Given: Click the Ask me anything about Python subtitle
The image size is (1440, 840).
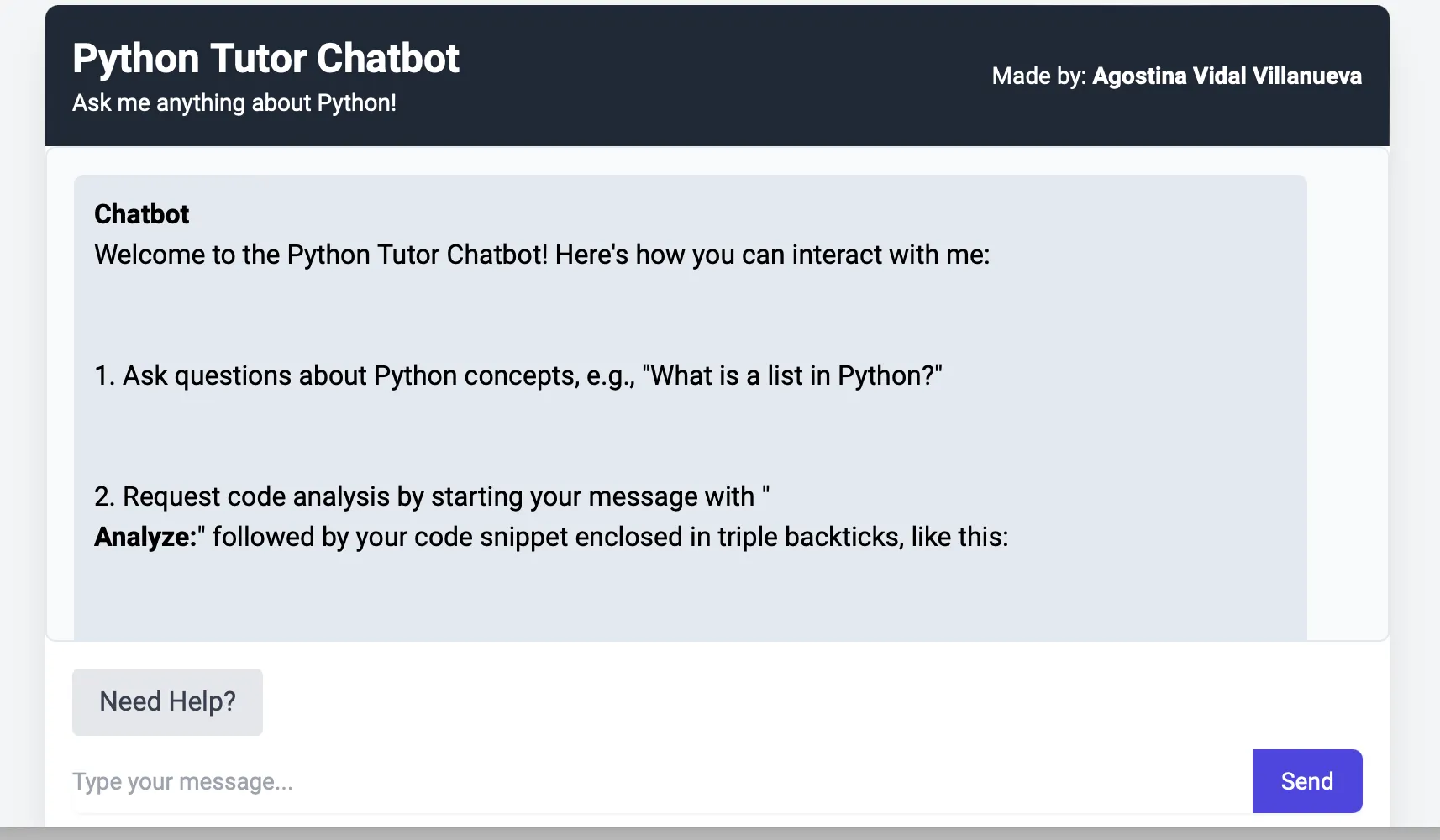Looking at the screenshot, I should [234, 102].
